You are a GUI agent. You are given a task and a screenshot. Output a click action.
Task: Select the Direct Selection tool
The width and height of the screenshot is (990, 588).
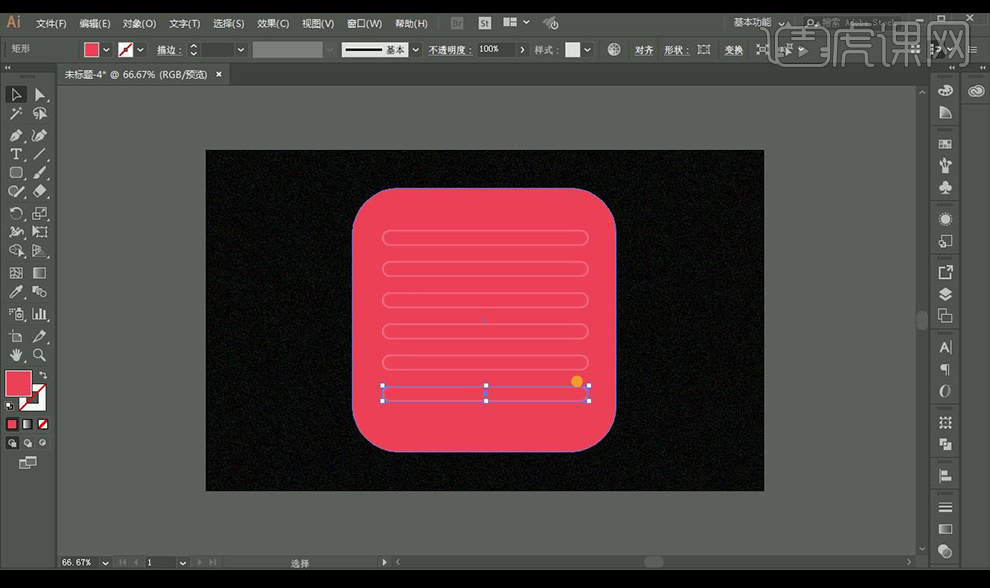pos(40,95)
